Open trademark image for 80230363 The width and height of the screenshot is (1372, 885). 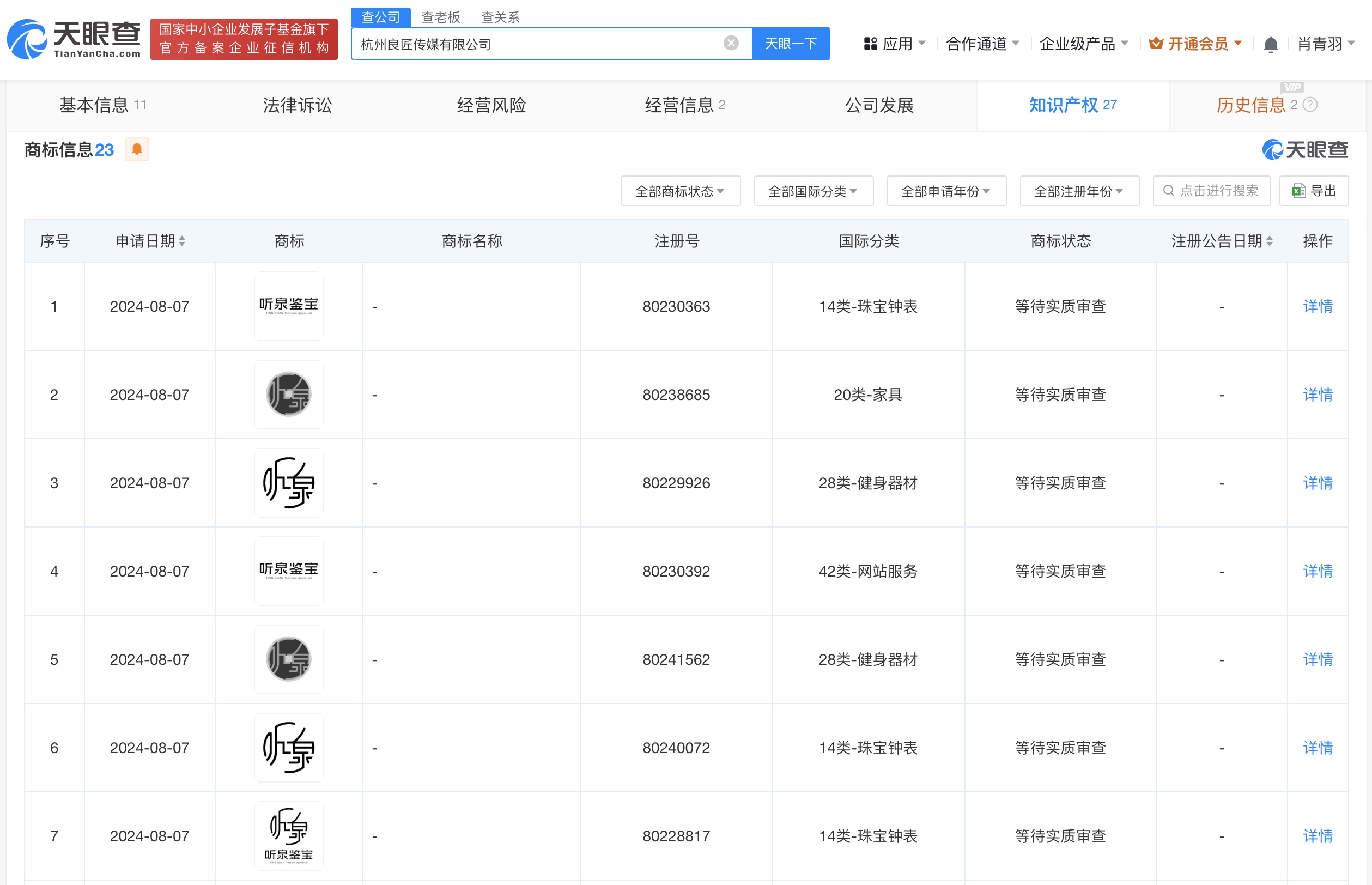[289, 306]
